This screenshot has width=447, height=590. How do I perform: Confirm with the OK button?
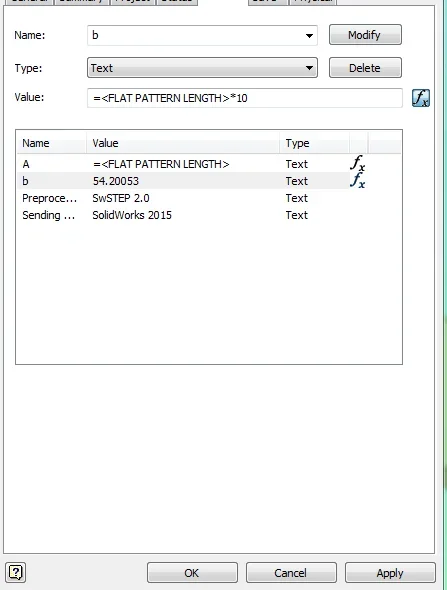[192, 573]
